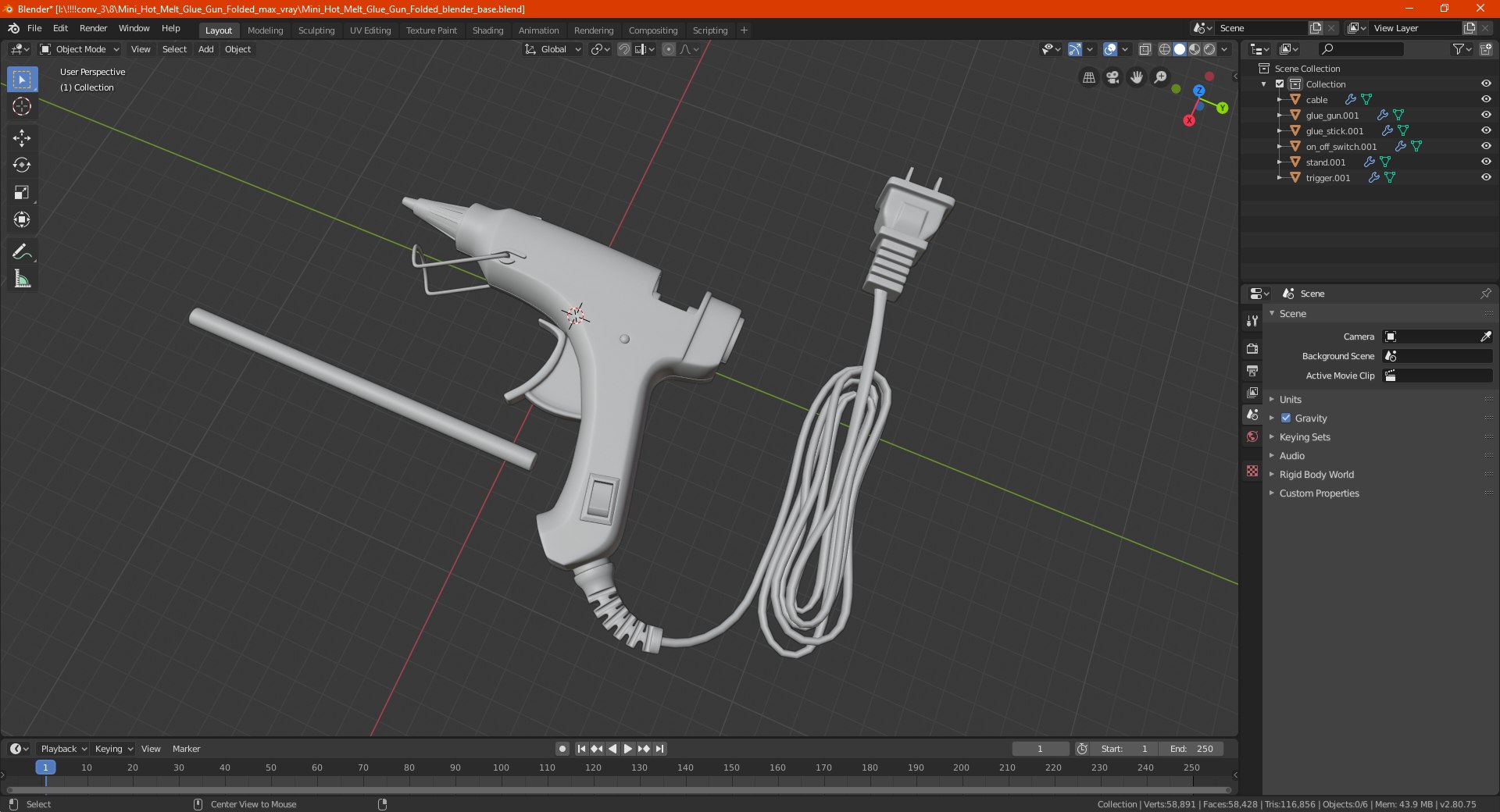Screen dimensions: 1500x812
Task: Open the Active Tool settings tab
Action: [x=1252, y=320]
